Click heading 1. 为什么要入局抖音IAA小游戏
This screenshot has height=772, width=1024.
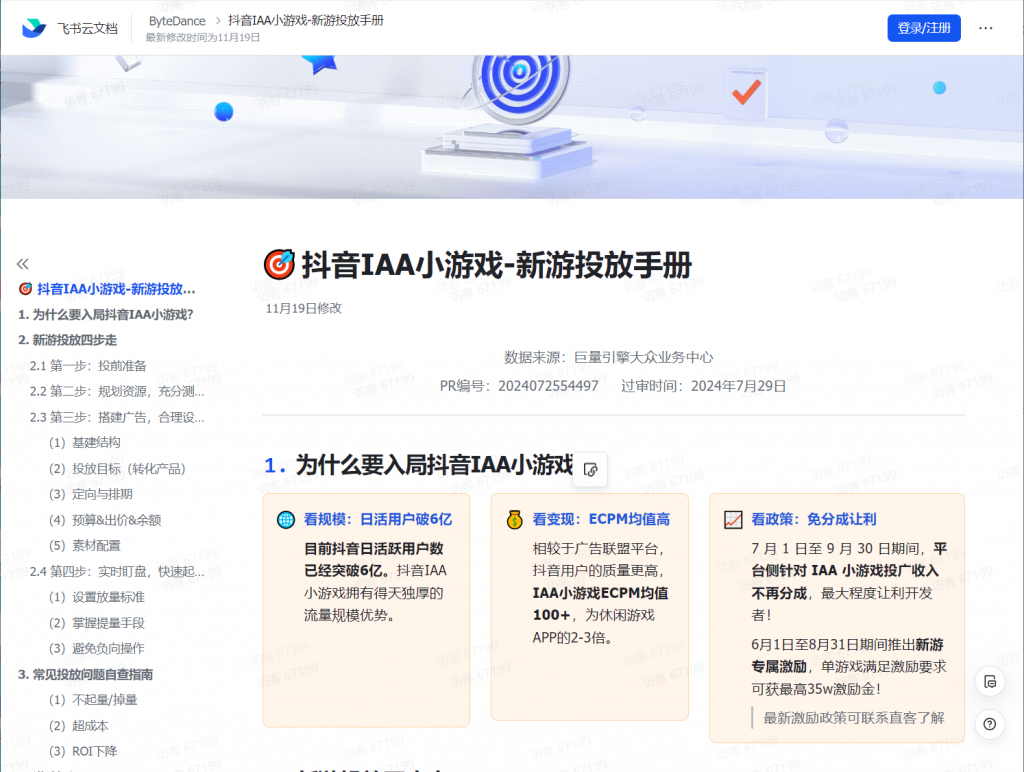[418, 465]
